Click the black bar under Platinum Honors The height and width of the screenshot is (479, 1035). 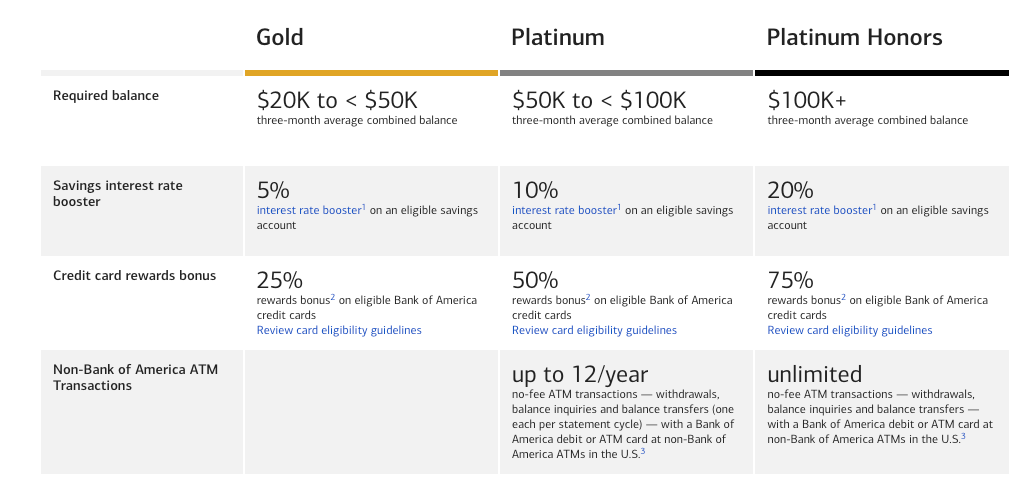tap(882, 73)
